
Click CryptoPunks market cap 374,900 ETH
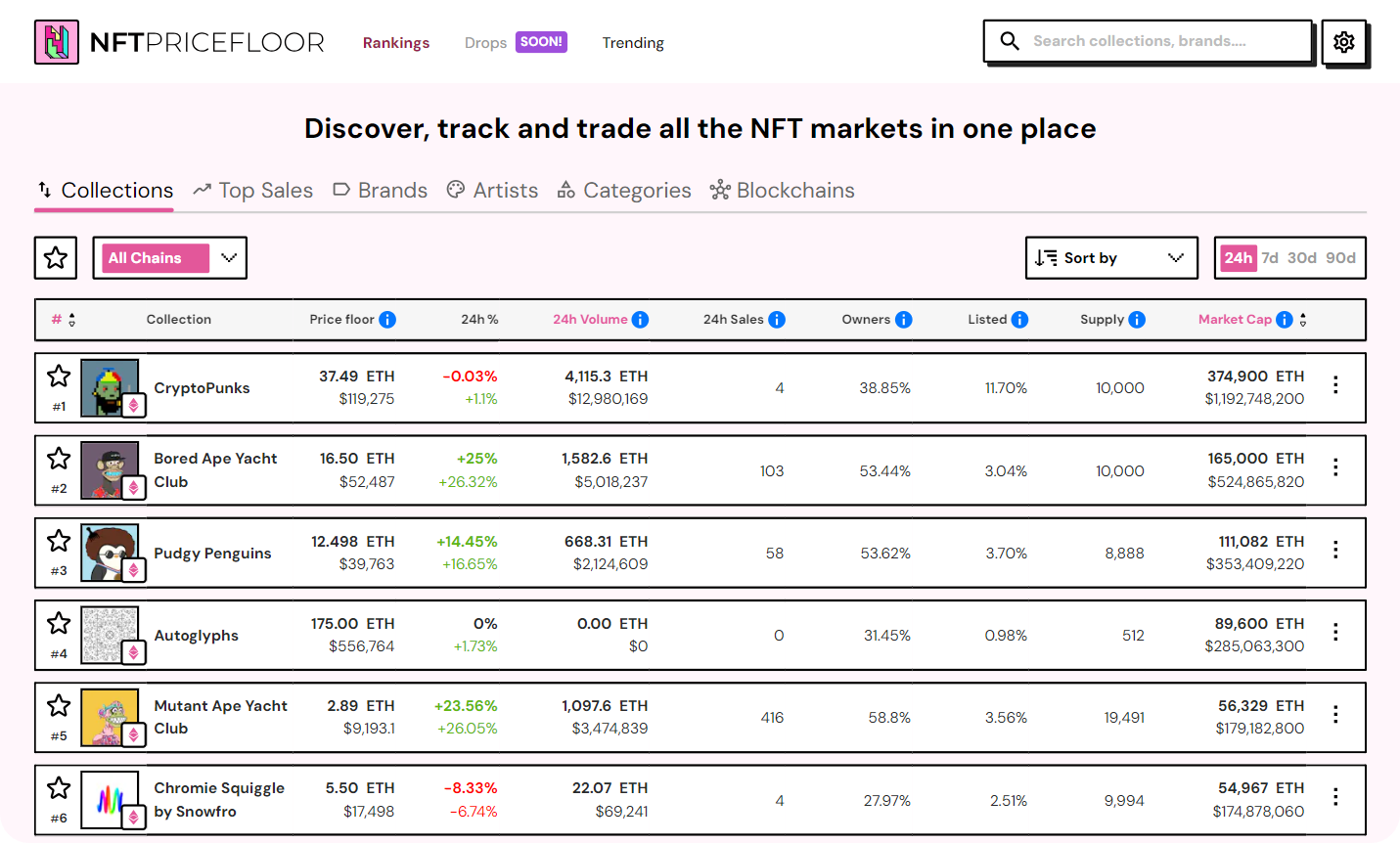pos(1255,376)
